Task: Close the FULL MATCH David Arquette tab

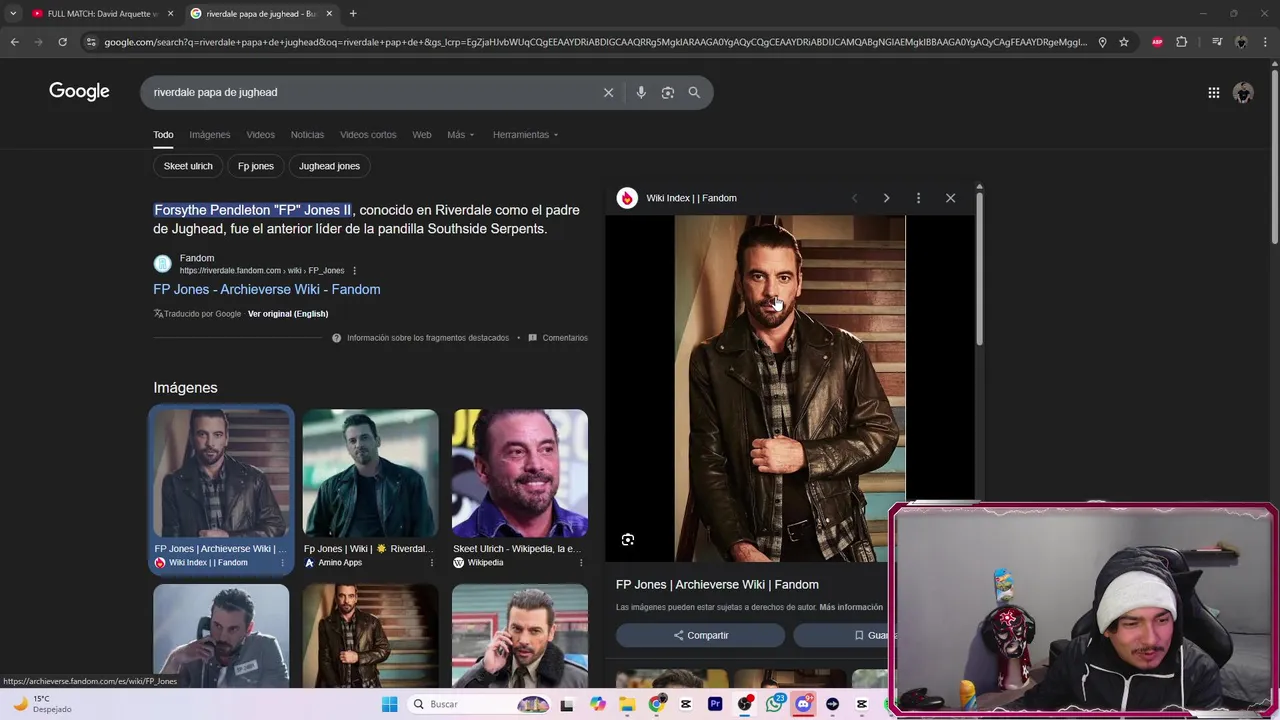Action: point(170,13)
